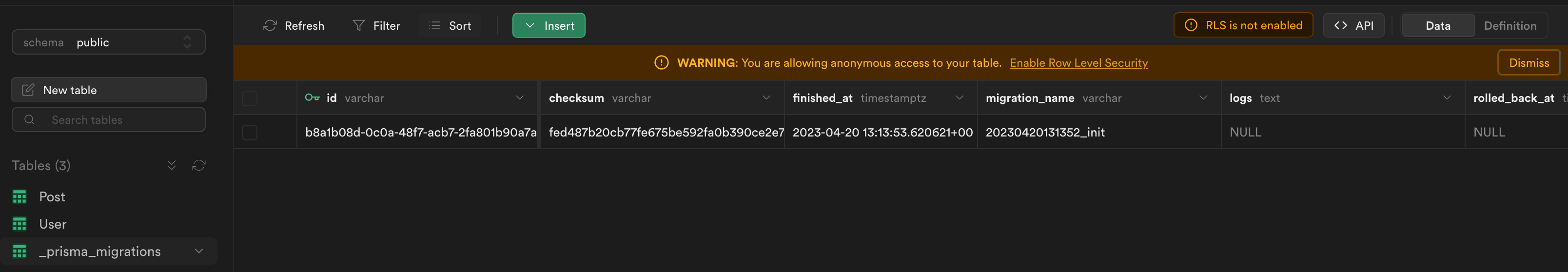Switch to the Definition tab
Screen dimensions: 1568x272
click(1509, 25)
